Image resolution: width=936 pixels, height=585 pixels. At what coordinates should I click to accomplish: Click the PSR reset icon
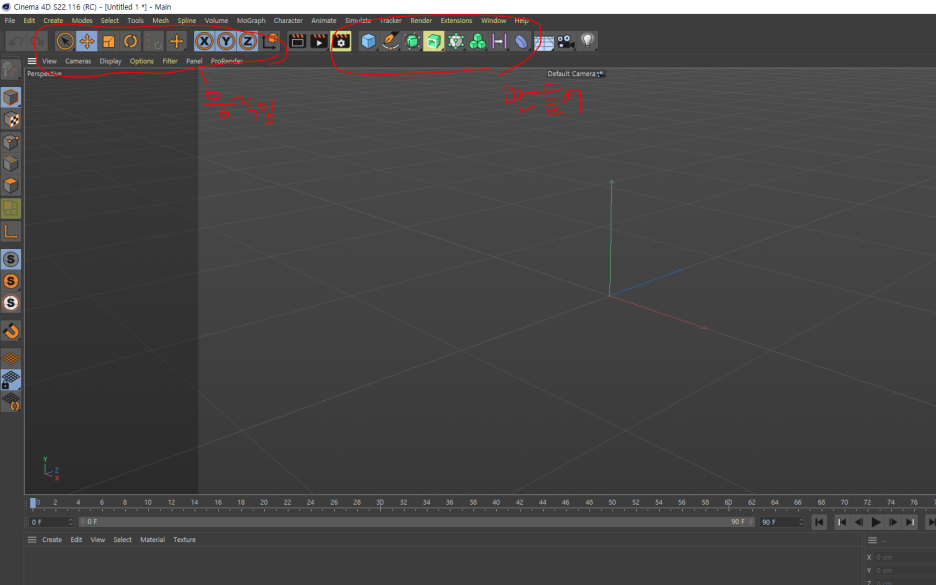[x=153, y=41]
